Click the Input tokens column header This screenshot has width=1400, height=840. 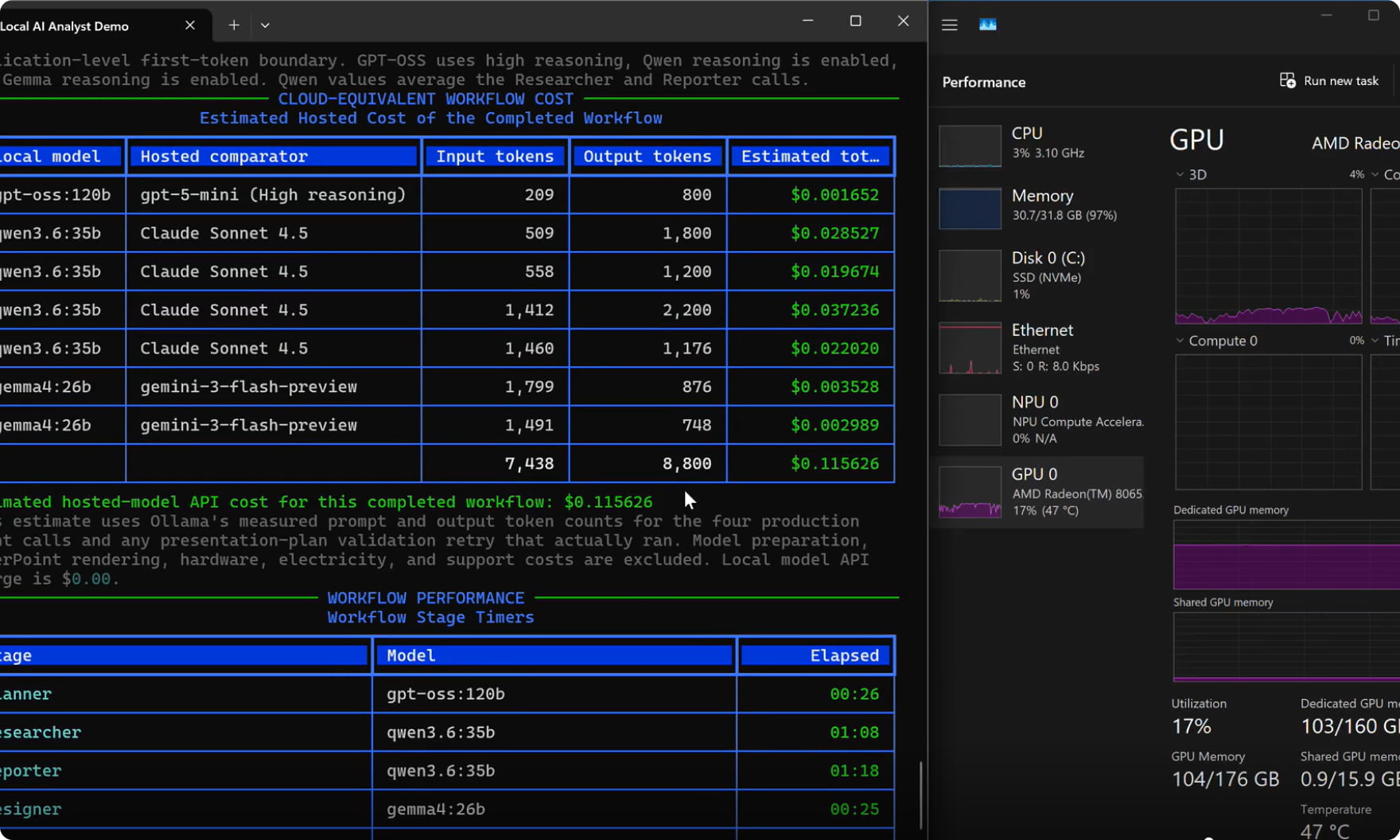[x=495, y=156]
